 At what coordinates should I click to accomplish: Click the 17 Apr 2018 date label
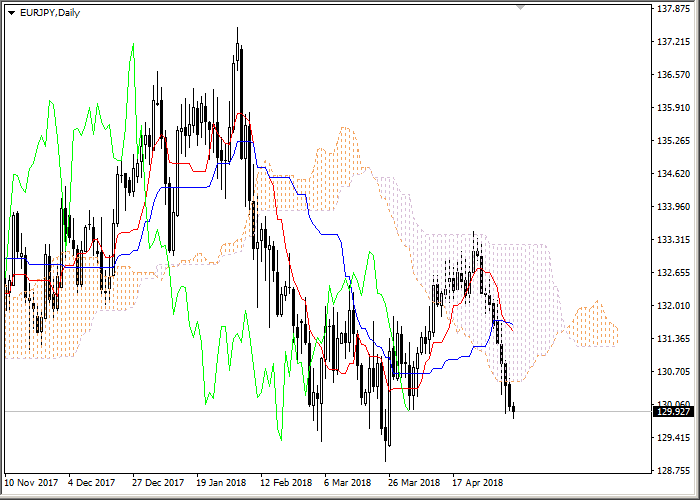point(477,483)
